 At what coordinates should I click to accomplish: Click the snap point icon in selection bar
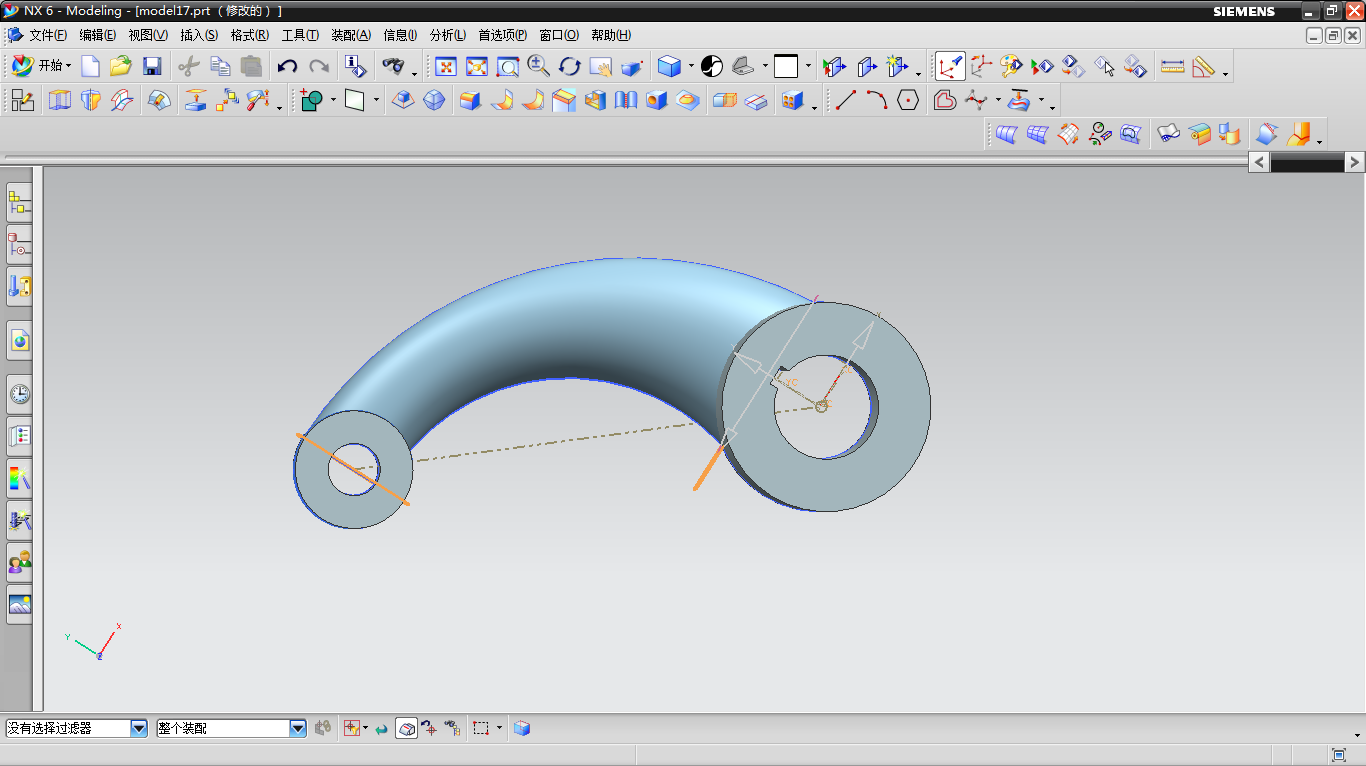(x=351, y=729)
